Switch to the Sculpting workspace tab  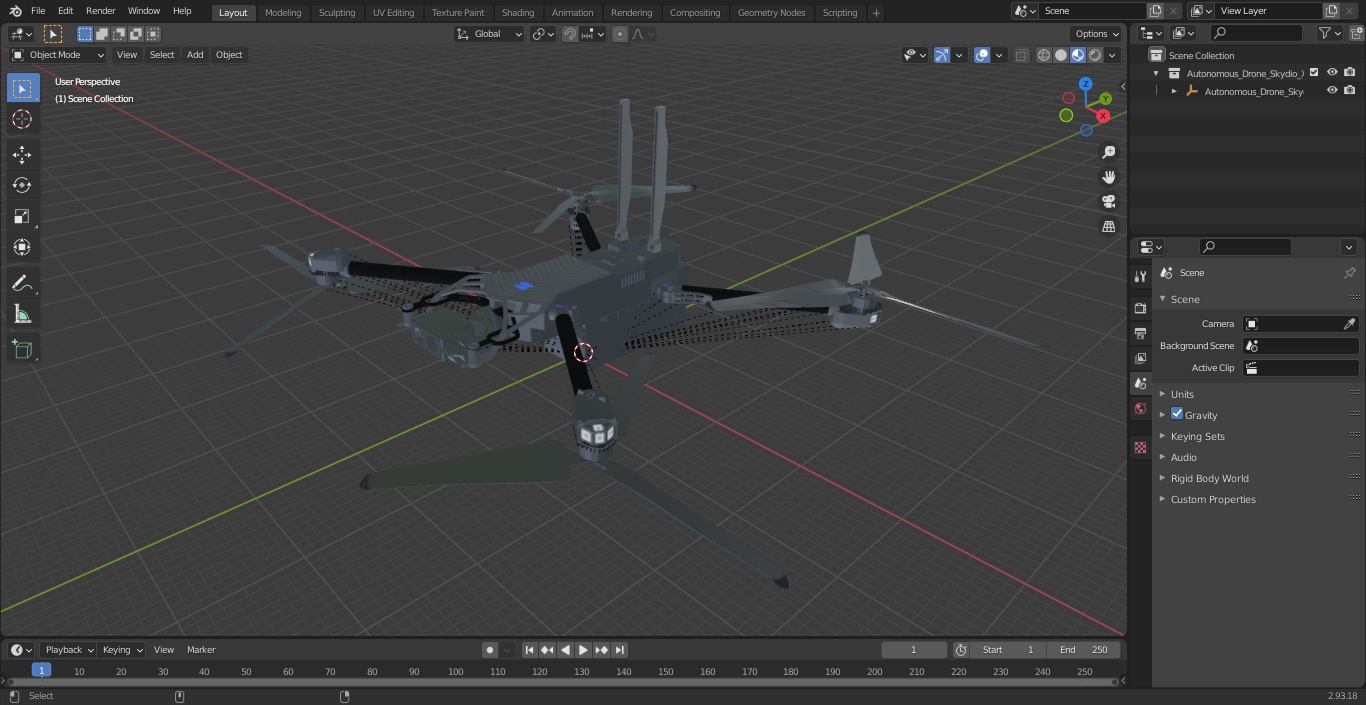point(337,13)
